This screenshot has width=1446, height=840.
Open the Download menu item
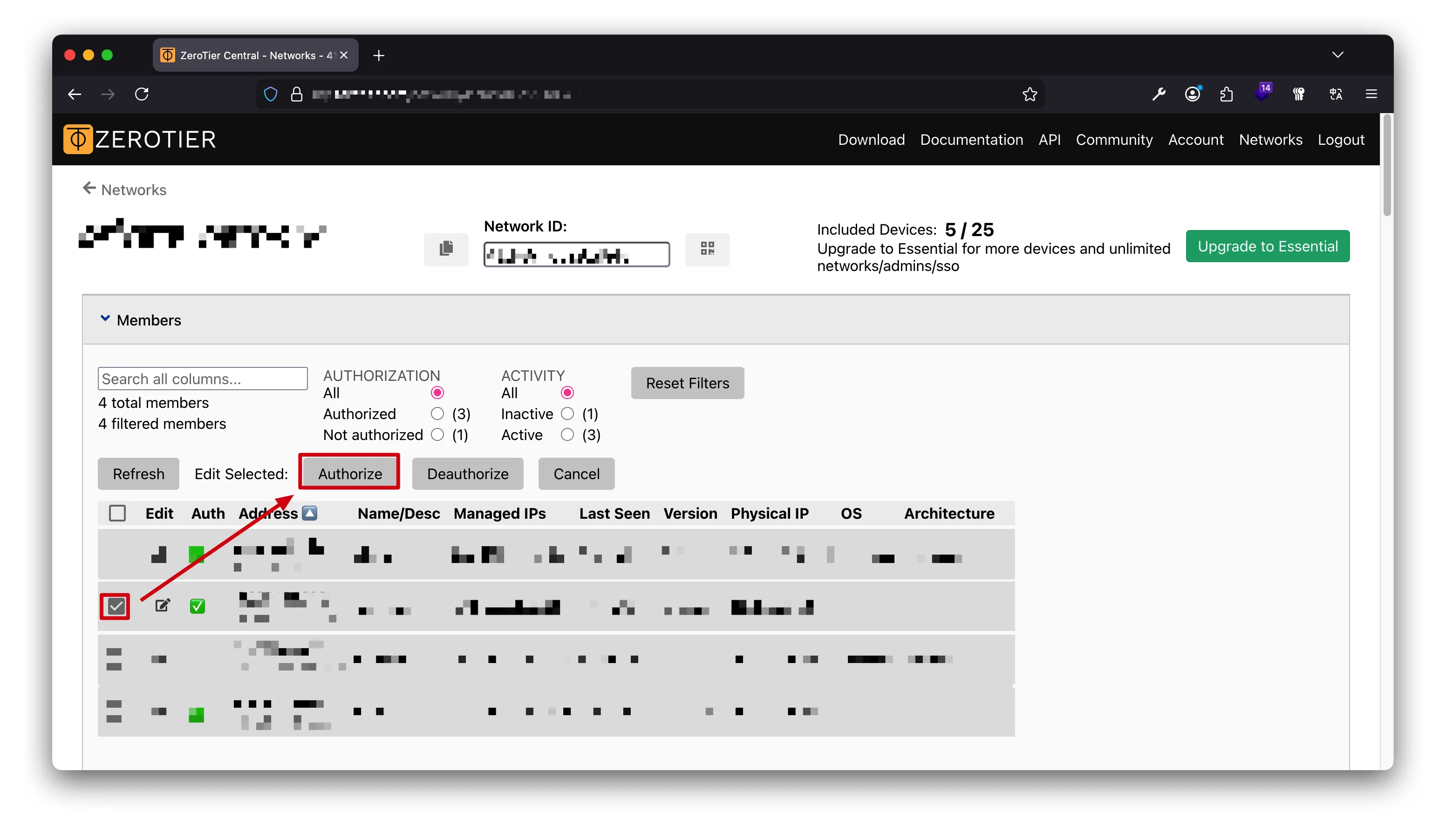click(871, 139)
